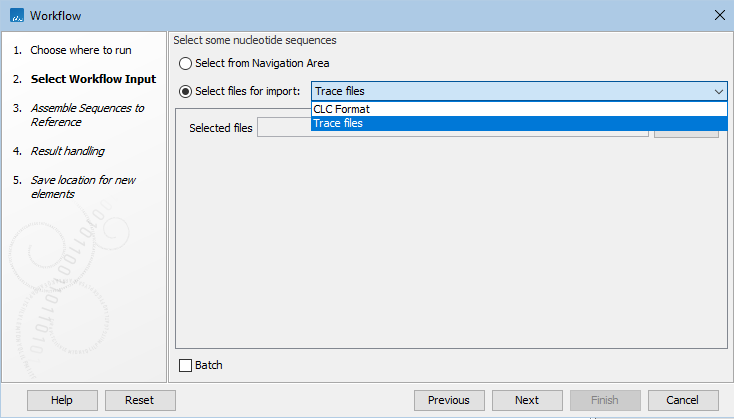Cancel the workflow dialog

pyautogui.click(x=683, y=400)
